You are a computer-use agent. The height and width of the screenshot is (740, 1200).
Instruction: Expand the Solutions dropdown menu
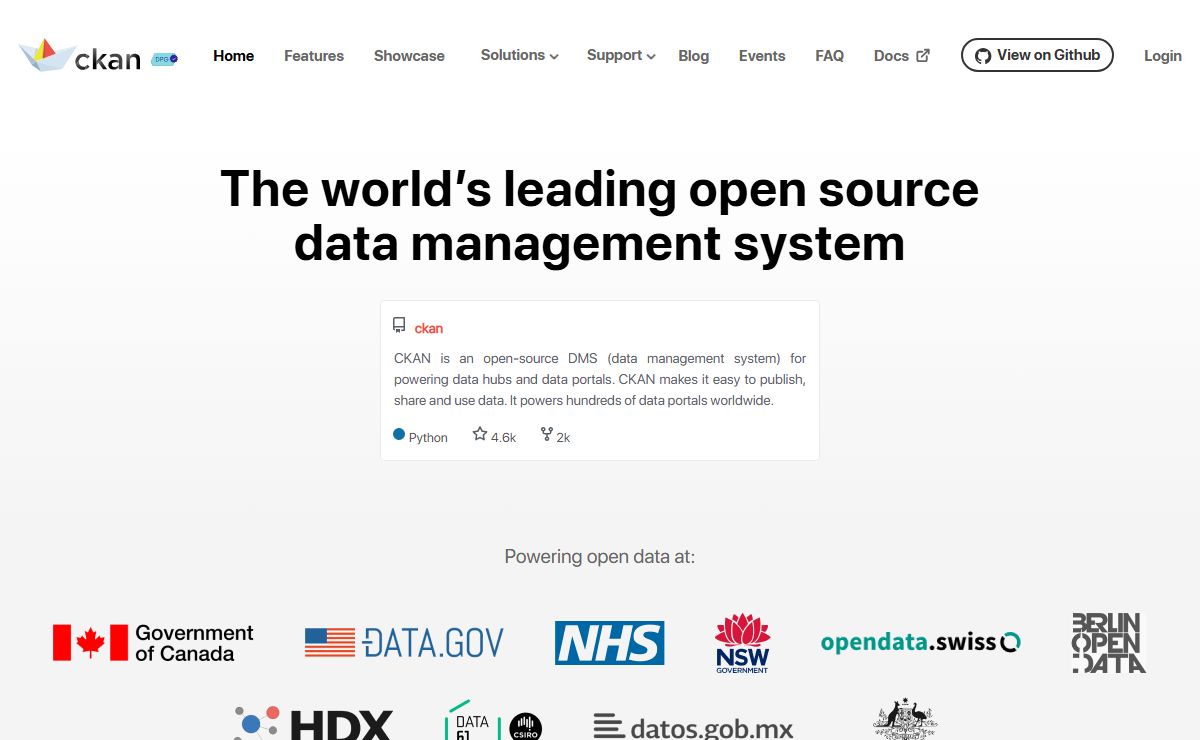pyautogui.click(x=519, y=56)
